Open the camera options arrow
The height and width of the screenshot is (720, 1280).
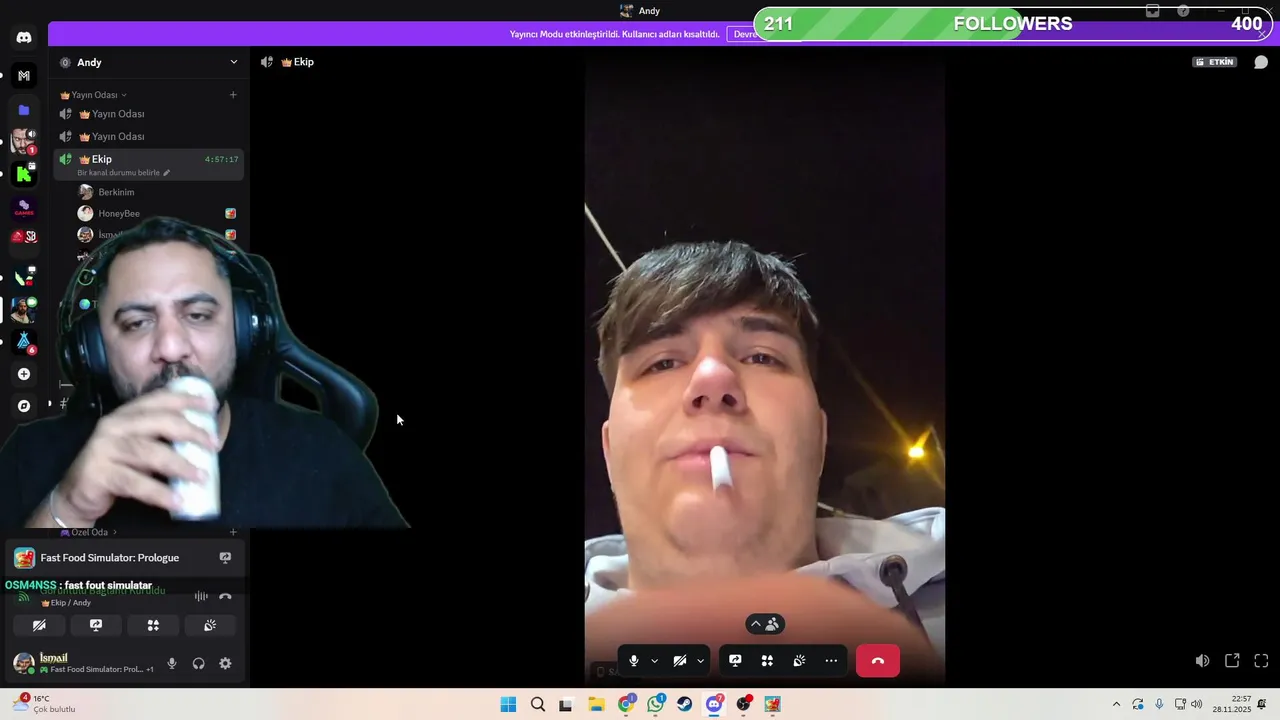[x=700, y=661]
